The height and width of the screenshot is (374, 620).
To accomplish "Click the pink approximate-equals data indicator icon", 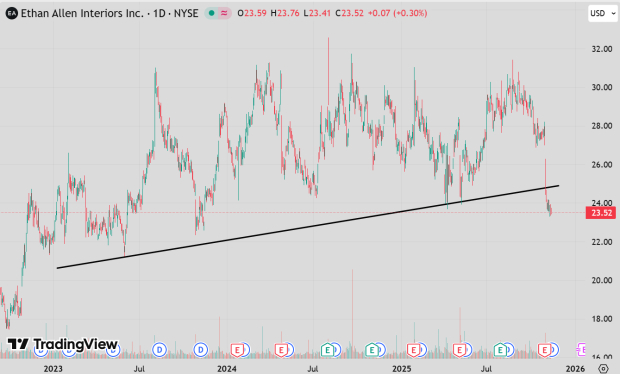I will click(224, 13).
